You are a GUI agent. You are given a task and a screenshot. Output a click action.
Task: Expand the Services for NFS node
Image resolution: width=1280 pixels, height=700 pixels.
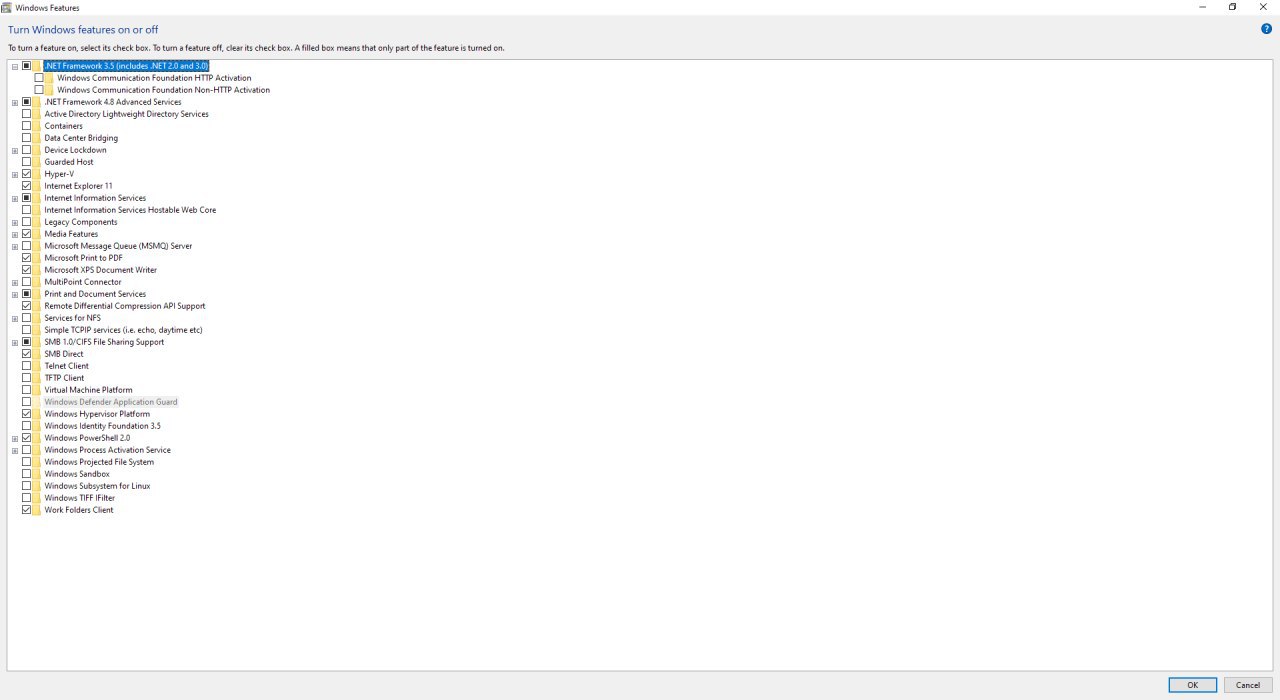click(15, 318)
